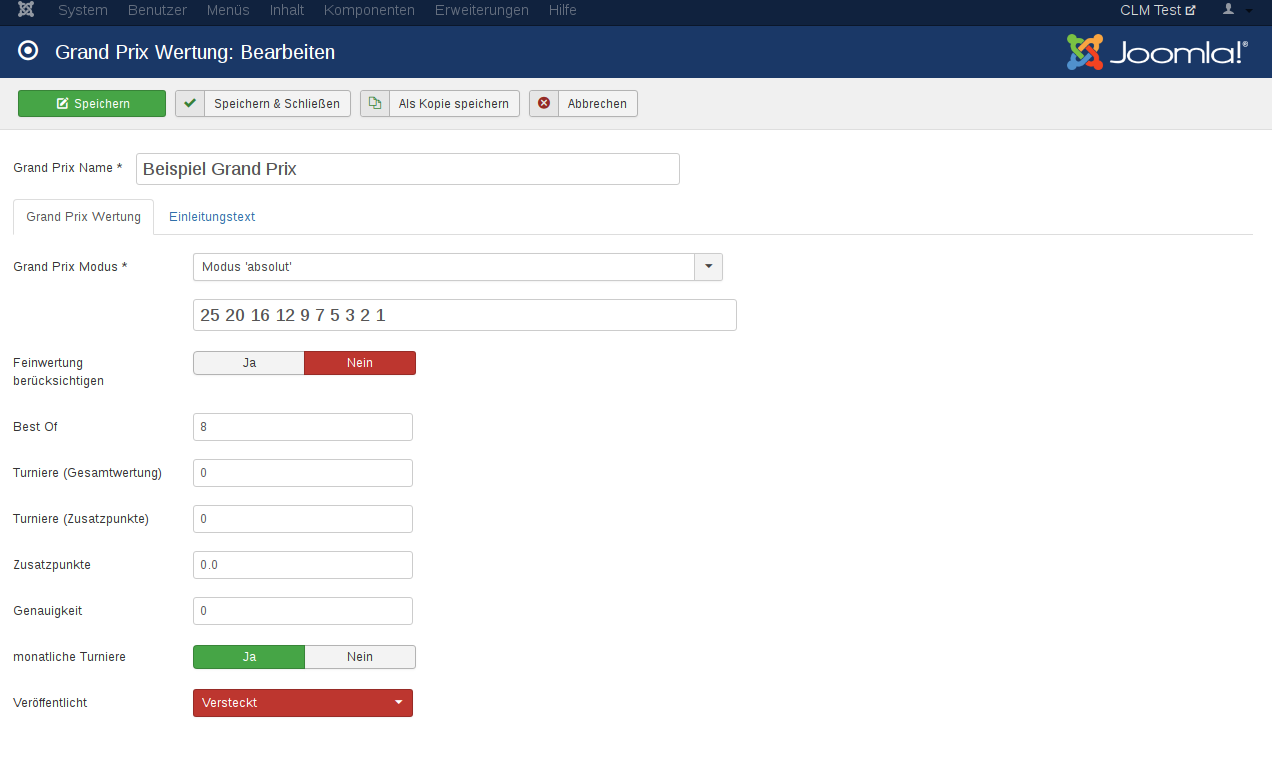Set Feinwertung berücksichtigen to Ja
Viewport: 1272px width, 776px height.
pyautogui.click(x=249, y=363)
